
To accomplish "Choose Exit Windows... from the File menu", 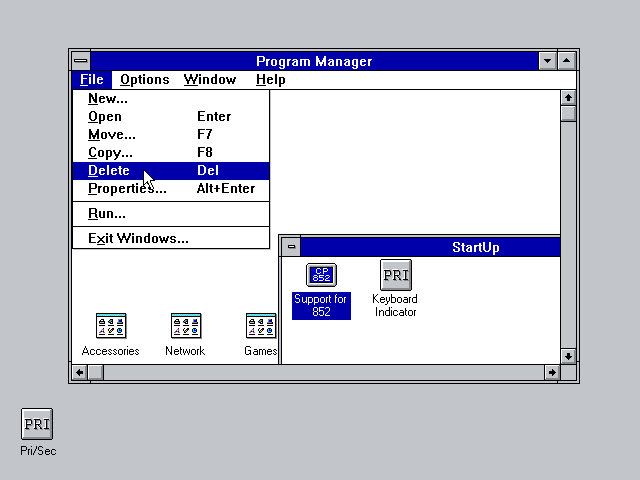I will click(x=171, y=238).
